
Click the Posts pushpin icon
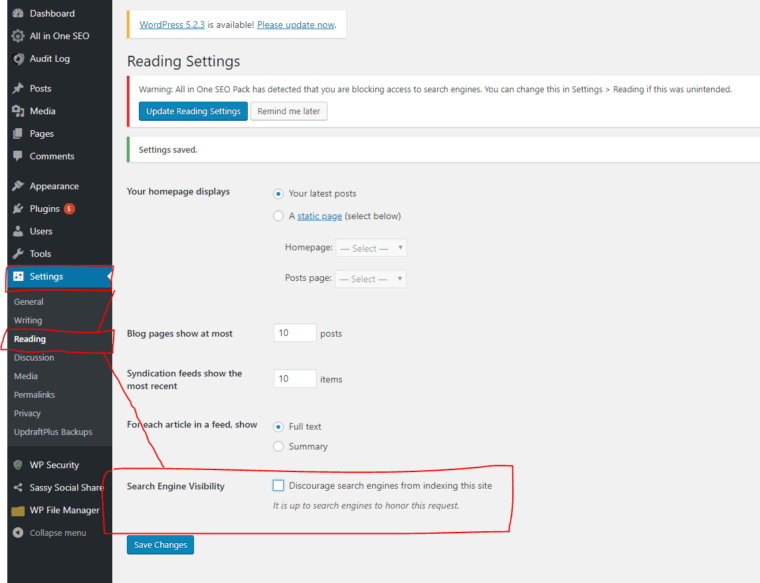click(x=18, y=89)
